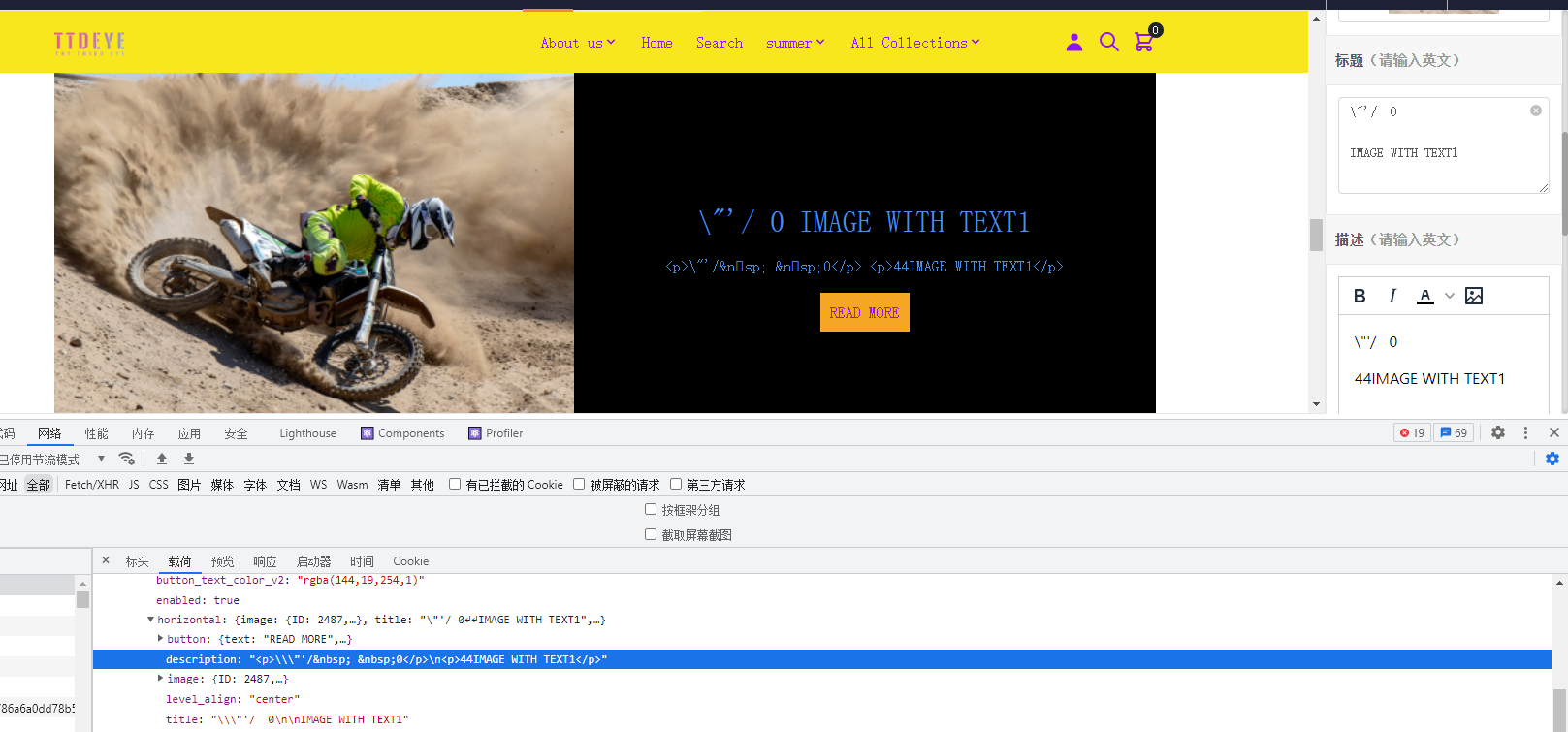Filter requests by WS
This screenshot has width=1568, height=732.
tap(318, 485)
